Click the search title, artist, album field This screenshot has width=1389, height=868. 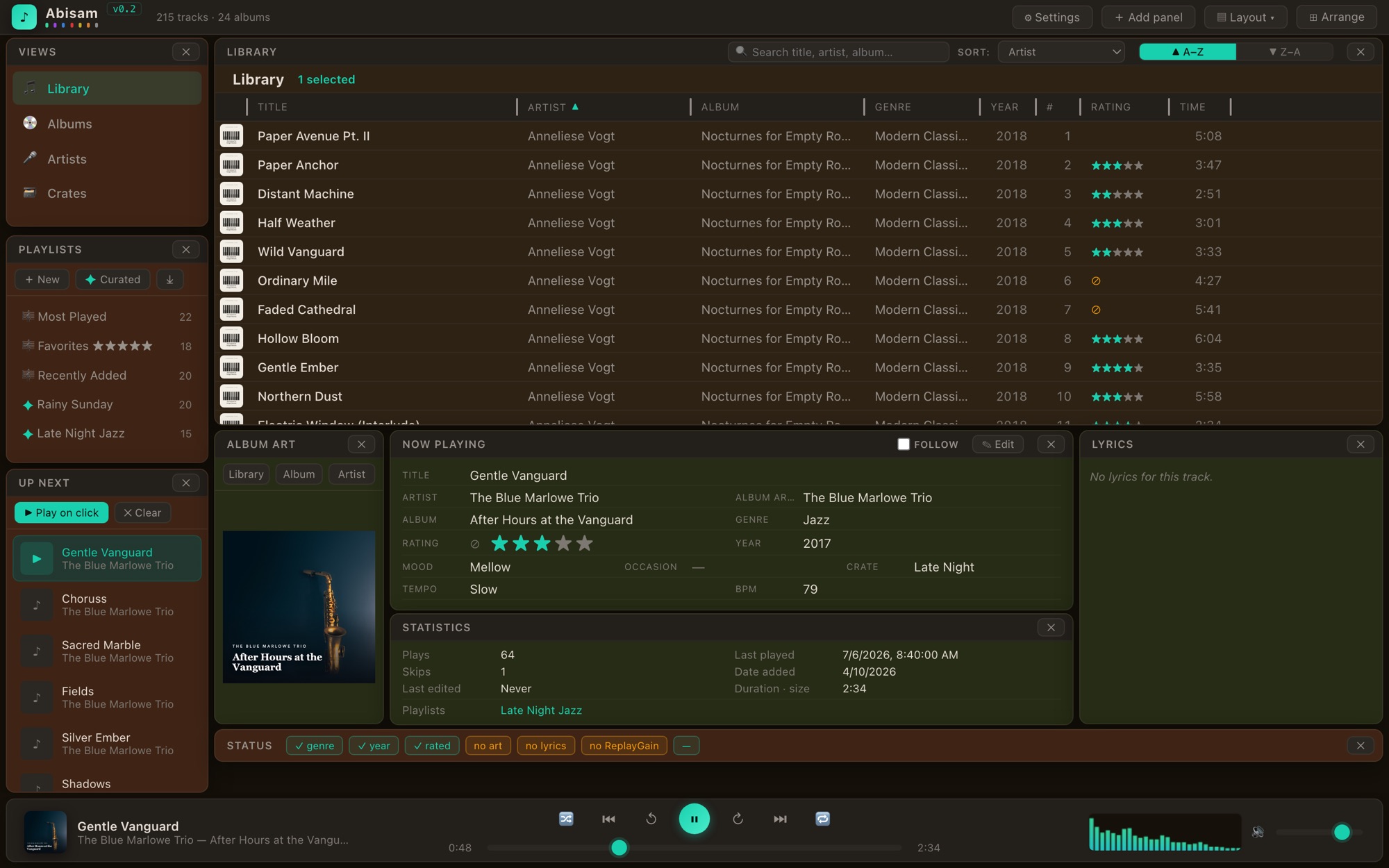(x=838, y=52)
